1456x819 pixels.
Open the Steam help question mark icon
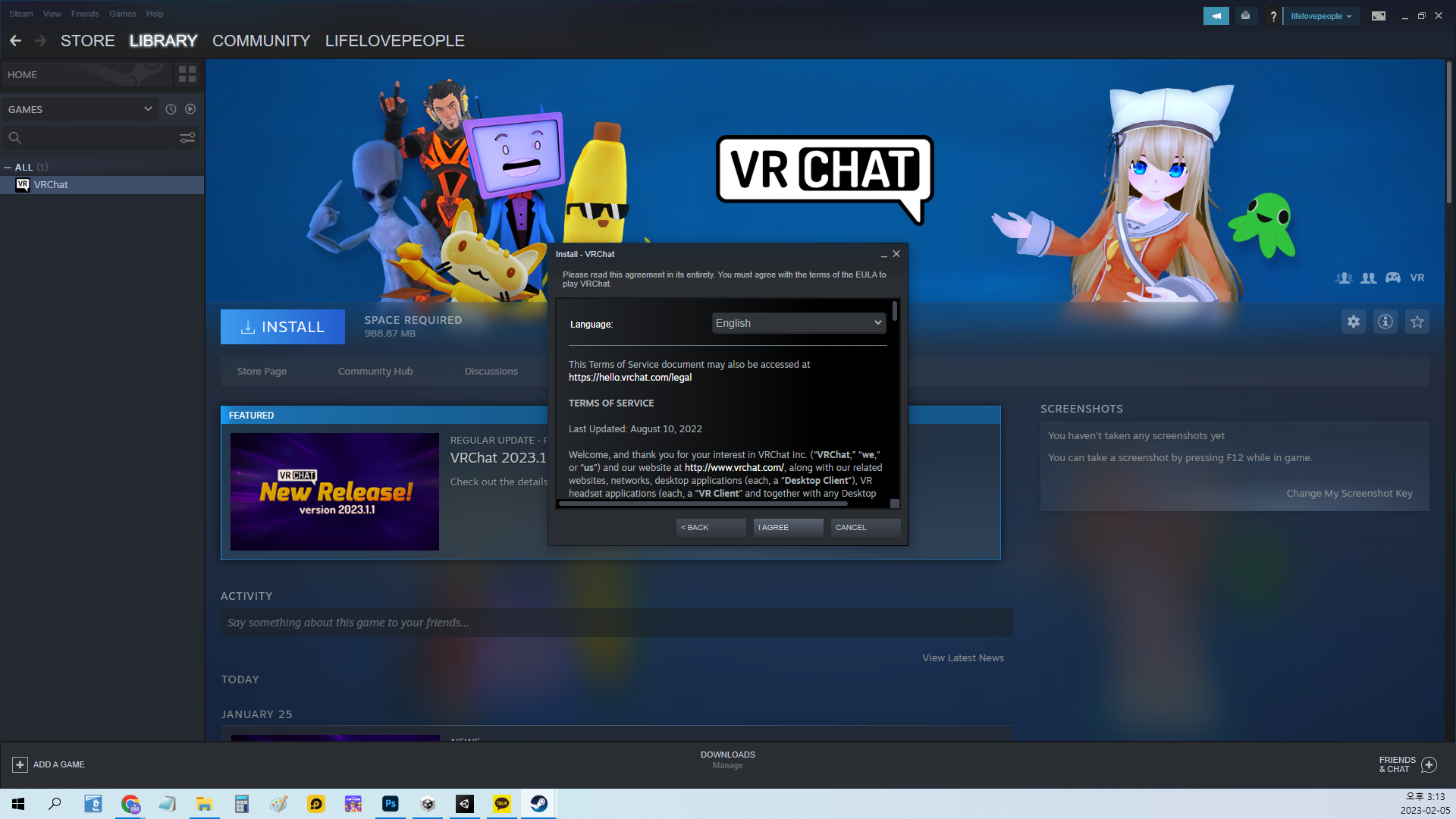click(x=1273, y=16)
